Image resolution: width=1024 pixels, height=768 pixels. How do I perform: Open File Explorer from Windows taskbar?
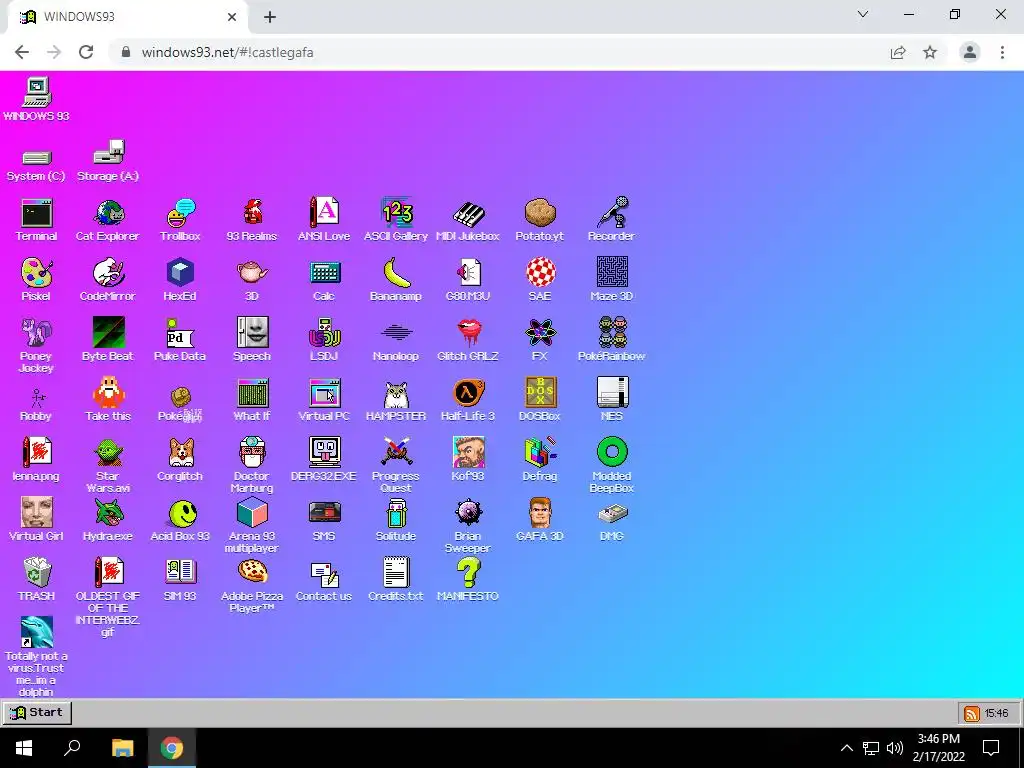[122, 748]
